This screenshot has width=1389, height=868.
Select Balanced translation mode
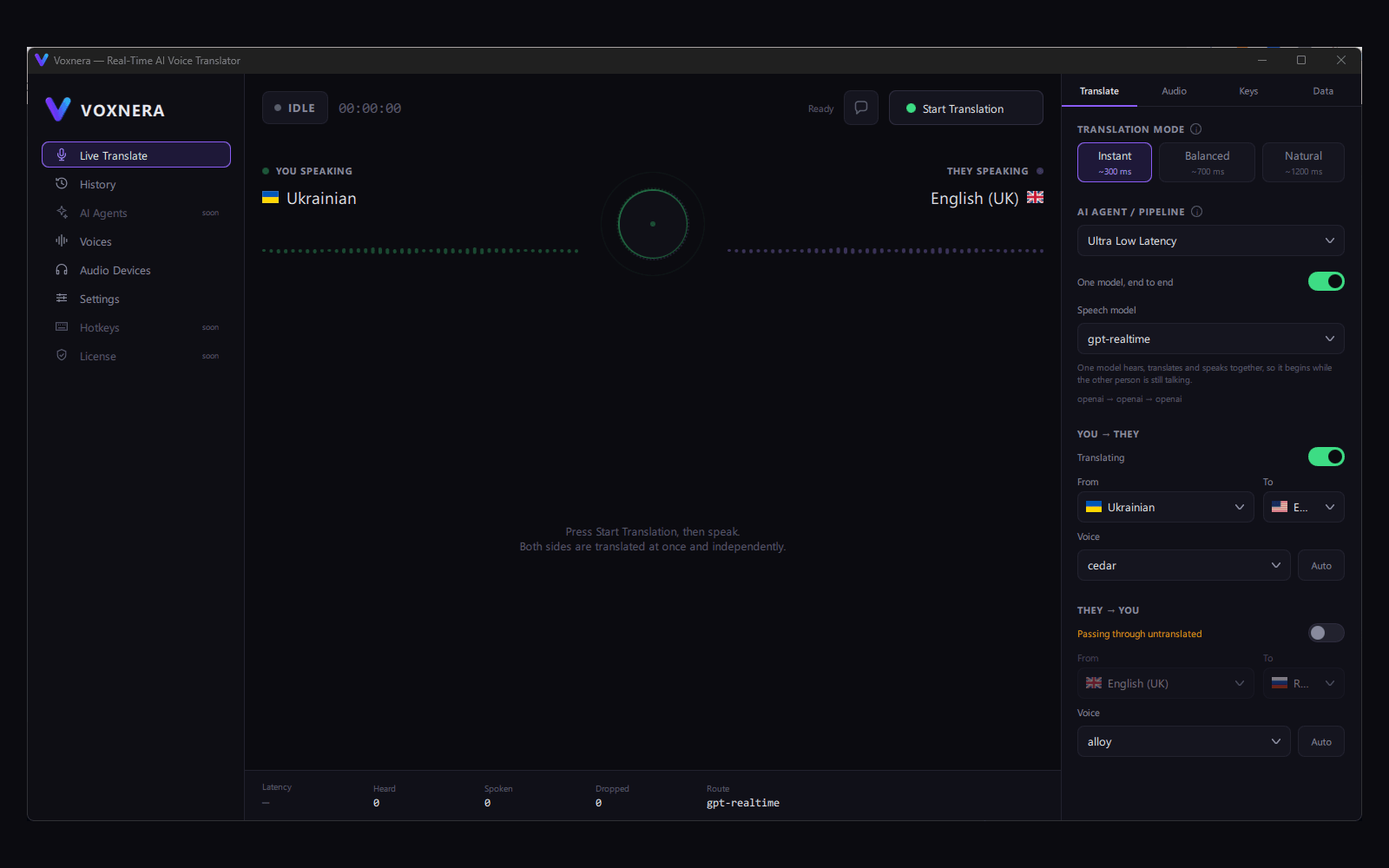point(1207,162)
